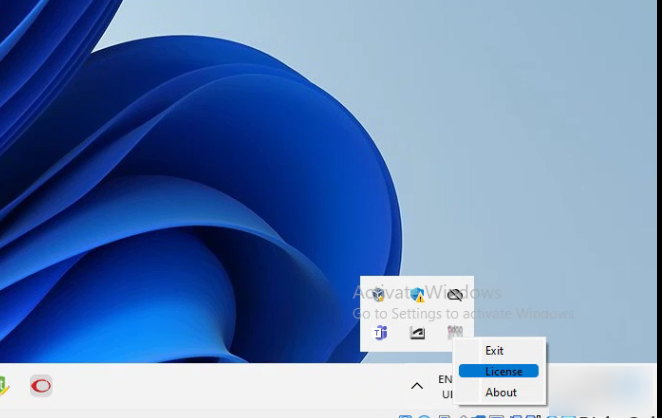
Task: Click the faded pink flags tray icon
Action: [x=455, y=332]
